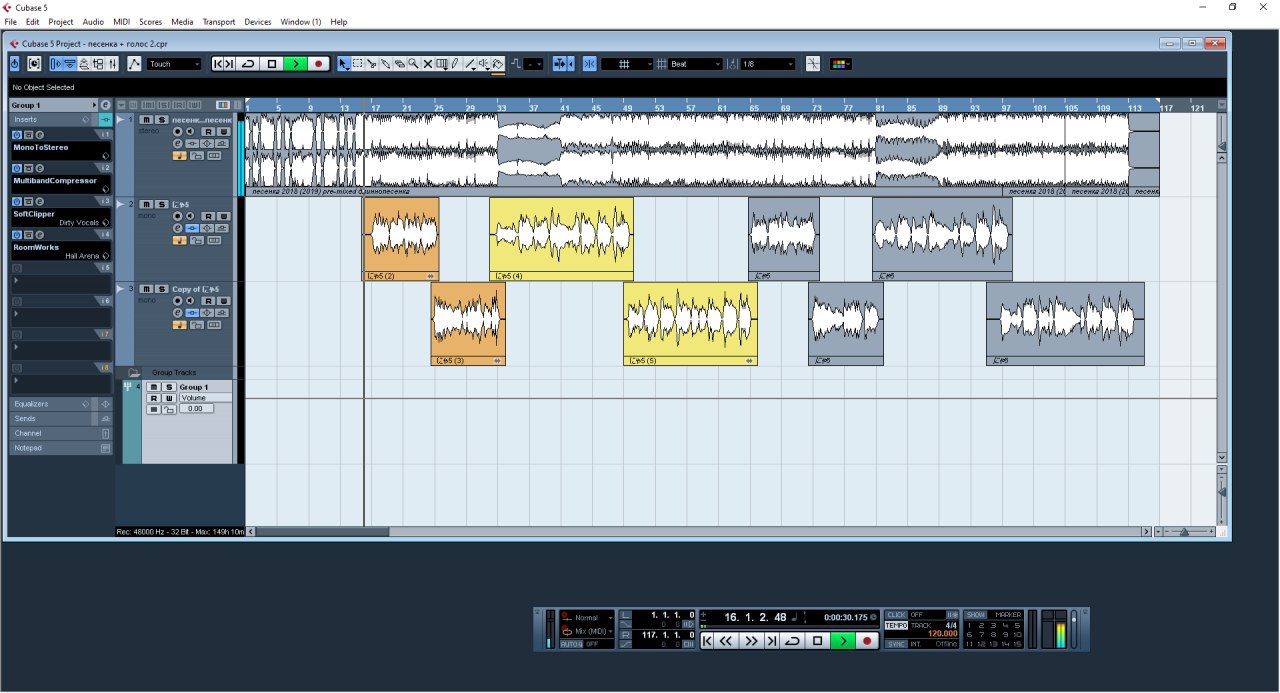Toggle monitor speaker on track 1
Screen dimensions: 1280x693
[x=190, y=131]
